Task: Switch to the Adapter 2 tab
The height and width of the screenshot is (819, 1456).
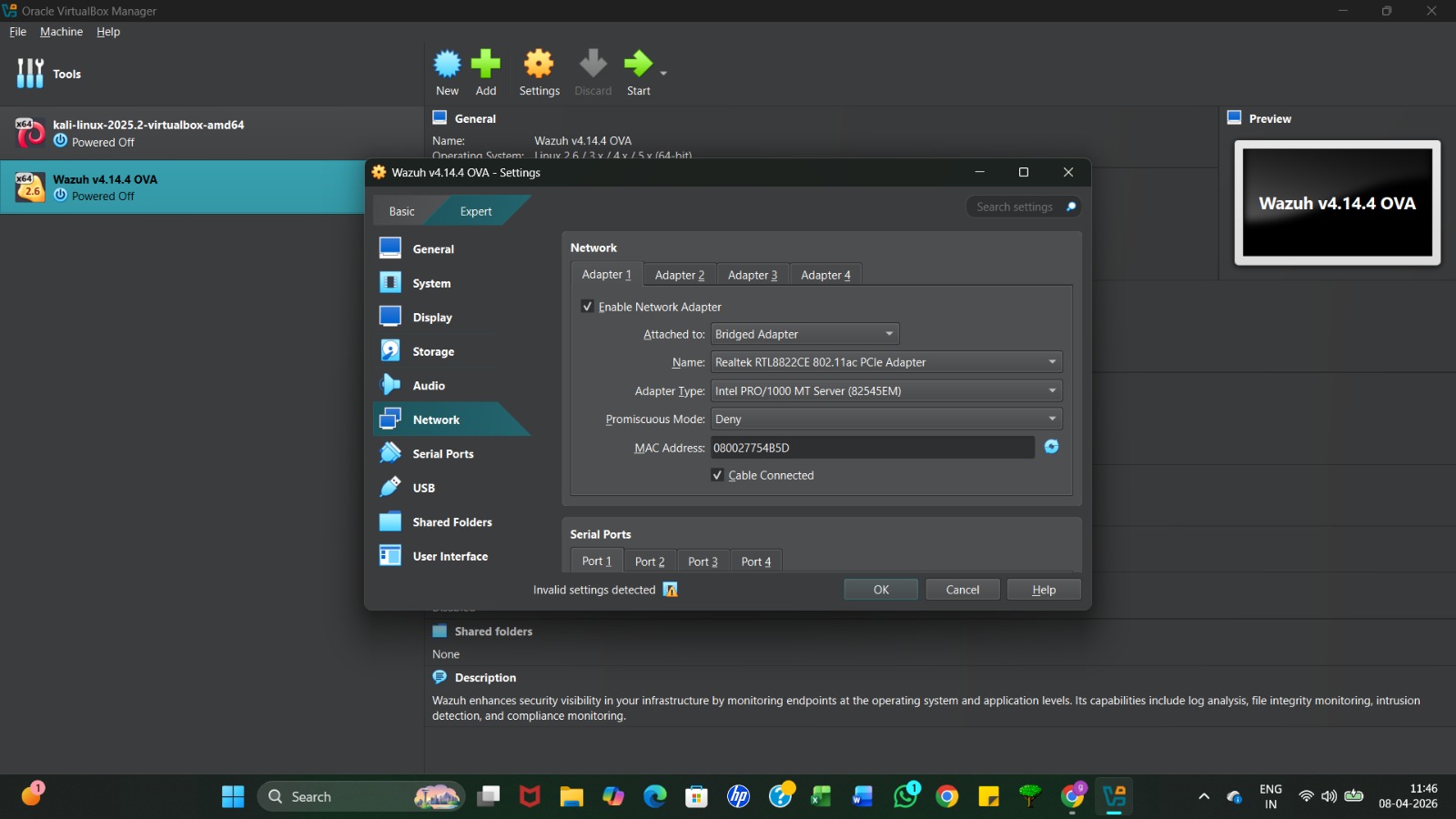Action: pyautogui.click(x=680, y=275)
